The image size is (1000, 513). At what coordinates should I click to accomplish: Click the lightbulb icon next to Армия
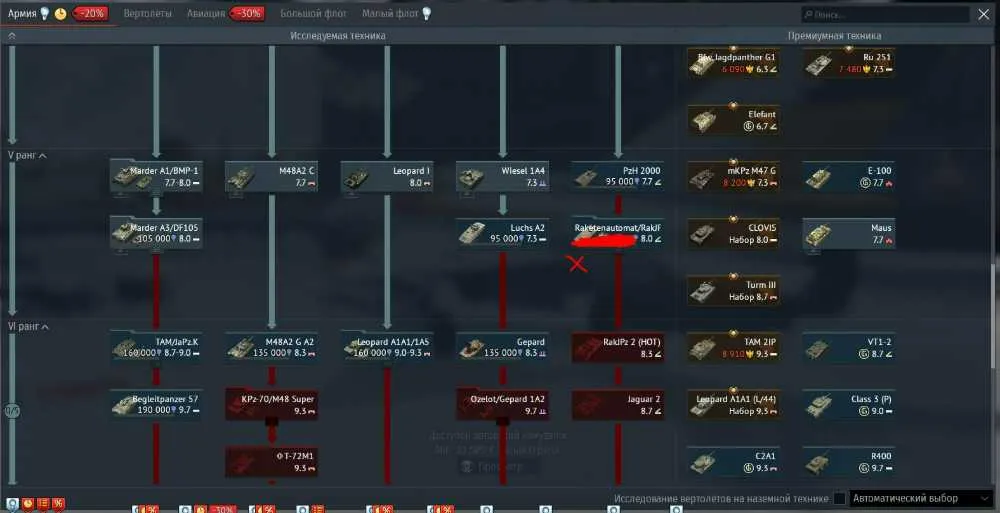pyautogui.click(x=44, y=13)
